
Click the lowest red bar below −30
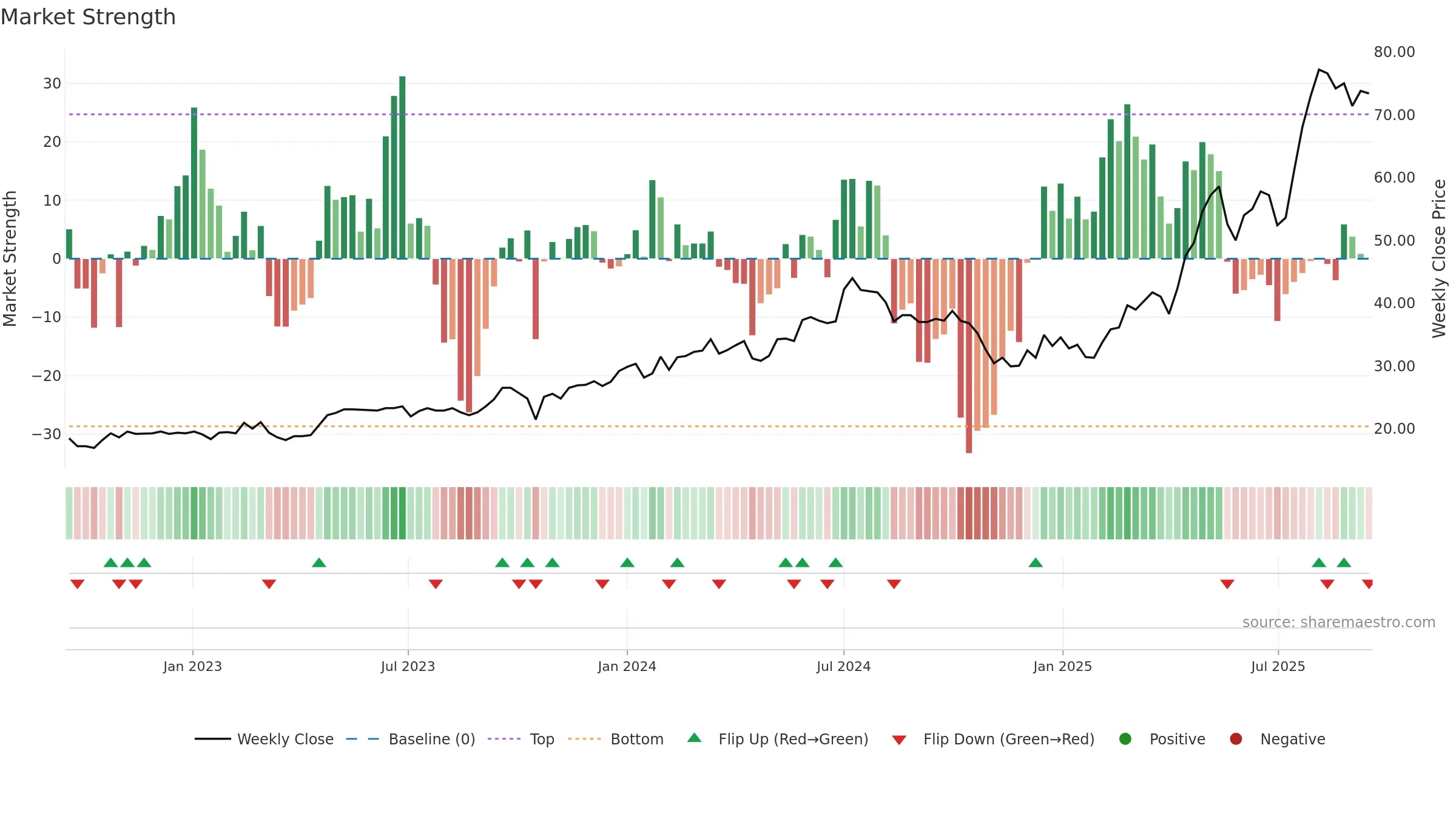969,356
